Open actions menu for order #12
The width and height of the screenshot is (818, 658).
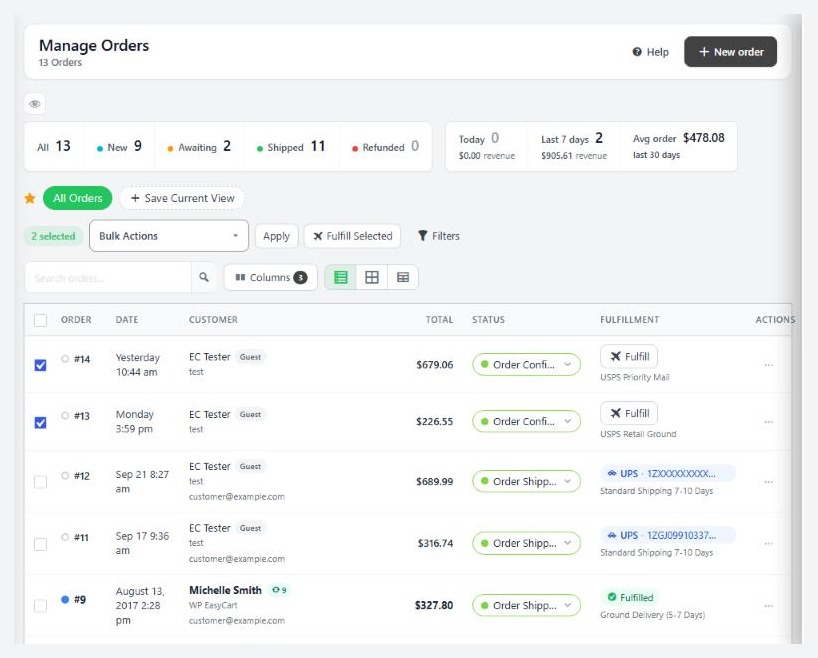768,482
